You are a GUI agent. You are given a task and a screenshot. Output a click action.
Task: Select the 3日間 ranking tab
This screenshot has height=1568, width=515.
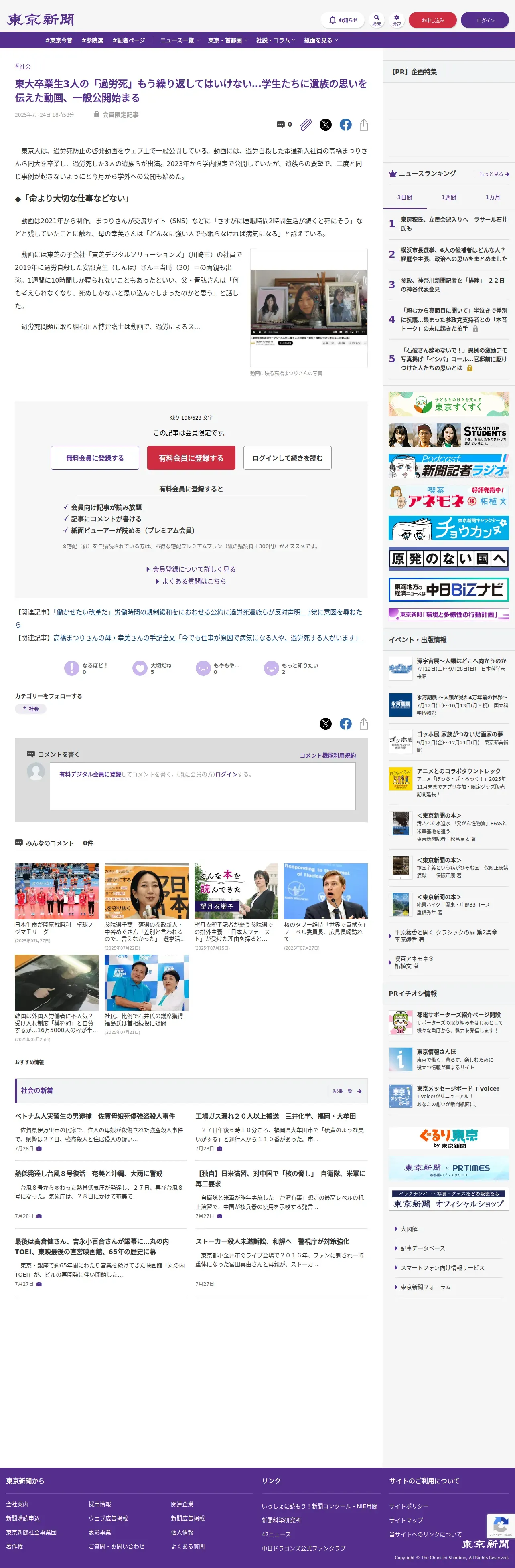pos(405,197)
